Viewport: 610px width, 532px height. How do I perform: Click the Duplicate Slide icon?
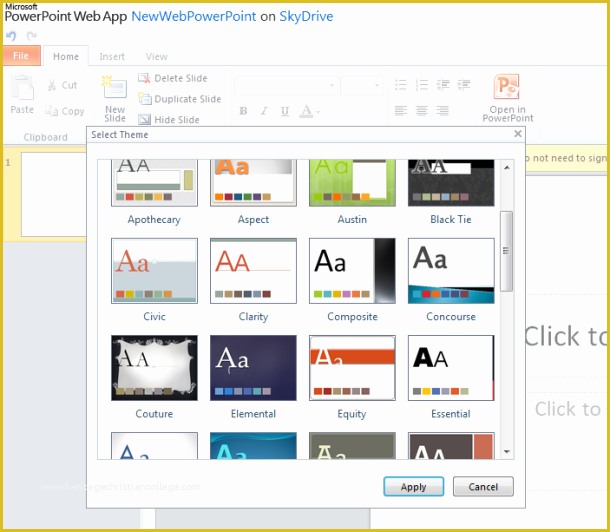pos(145,99)
